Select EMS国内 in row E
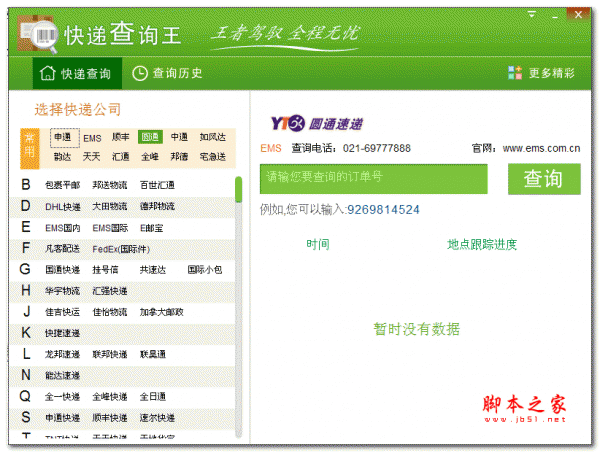600x453 pixels. pos(63,228)
